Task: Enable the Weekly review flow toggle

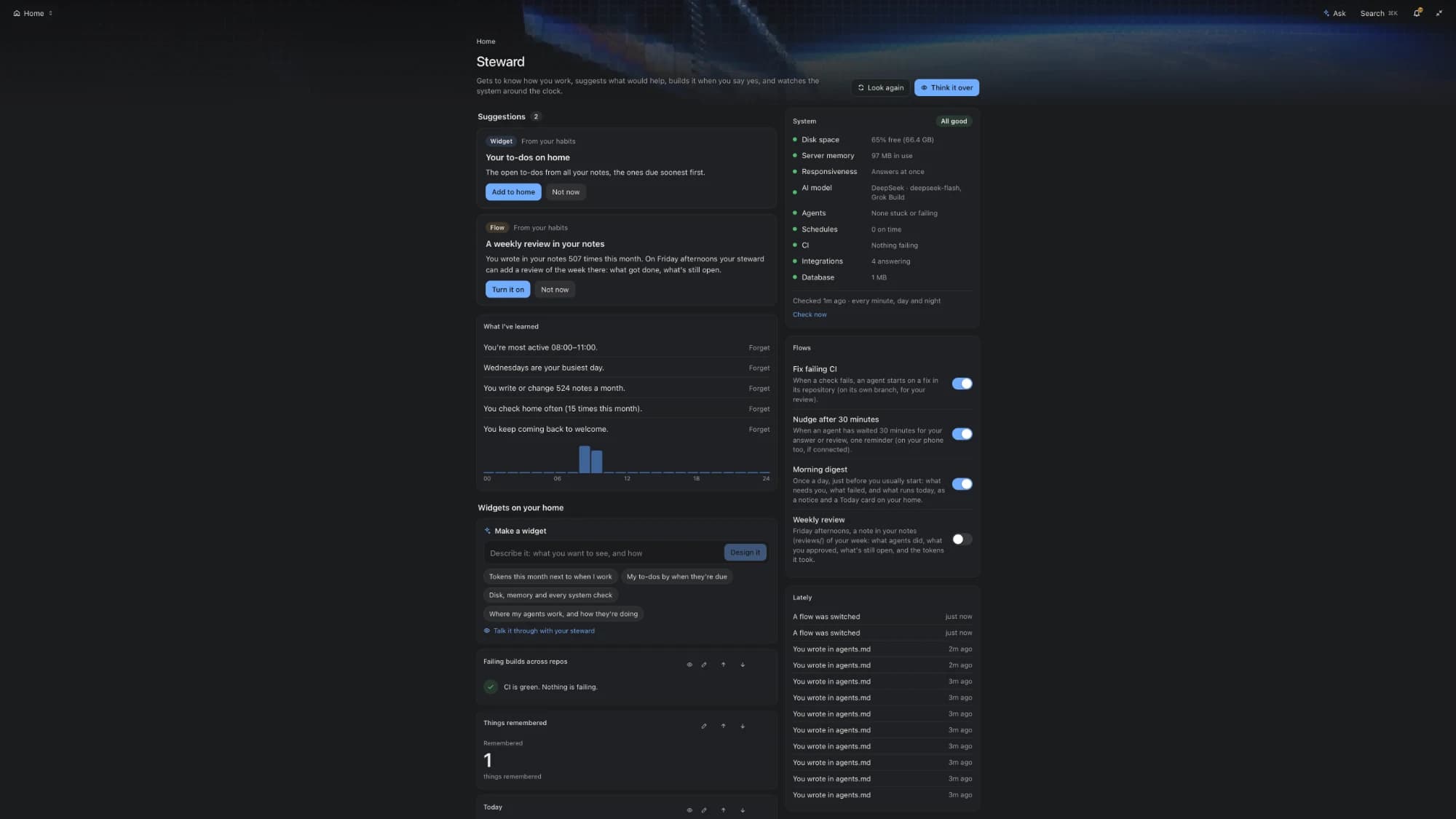Action: [962, 539]
